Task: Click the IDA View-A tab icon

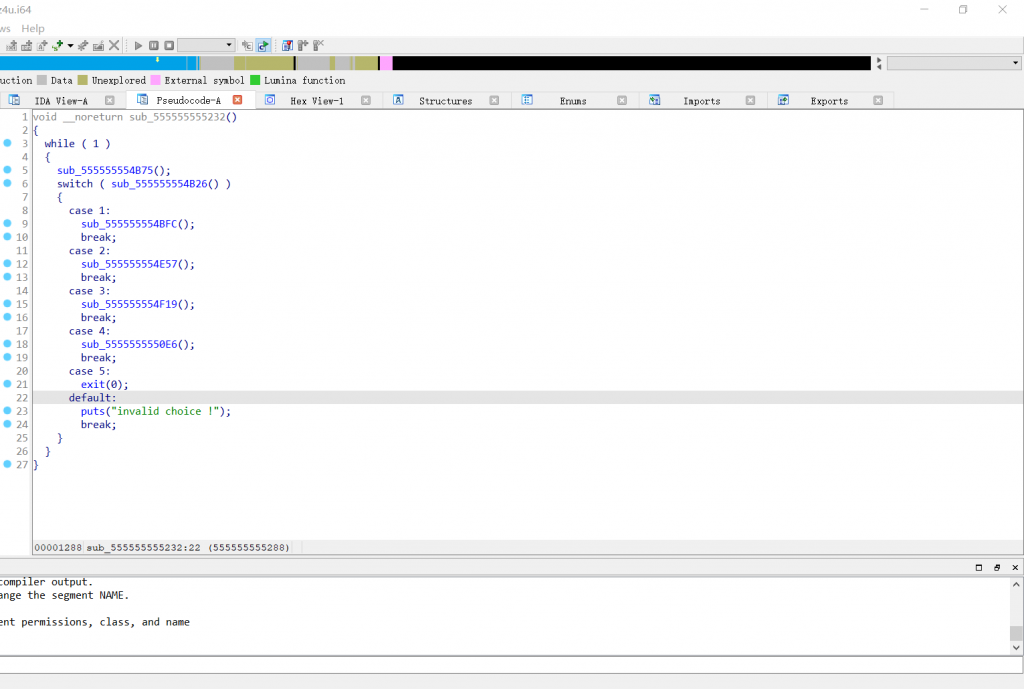Action: tap(14, 100)
